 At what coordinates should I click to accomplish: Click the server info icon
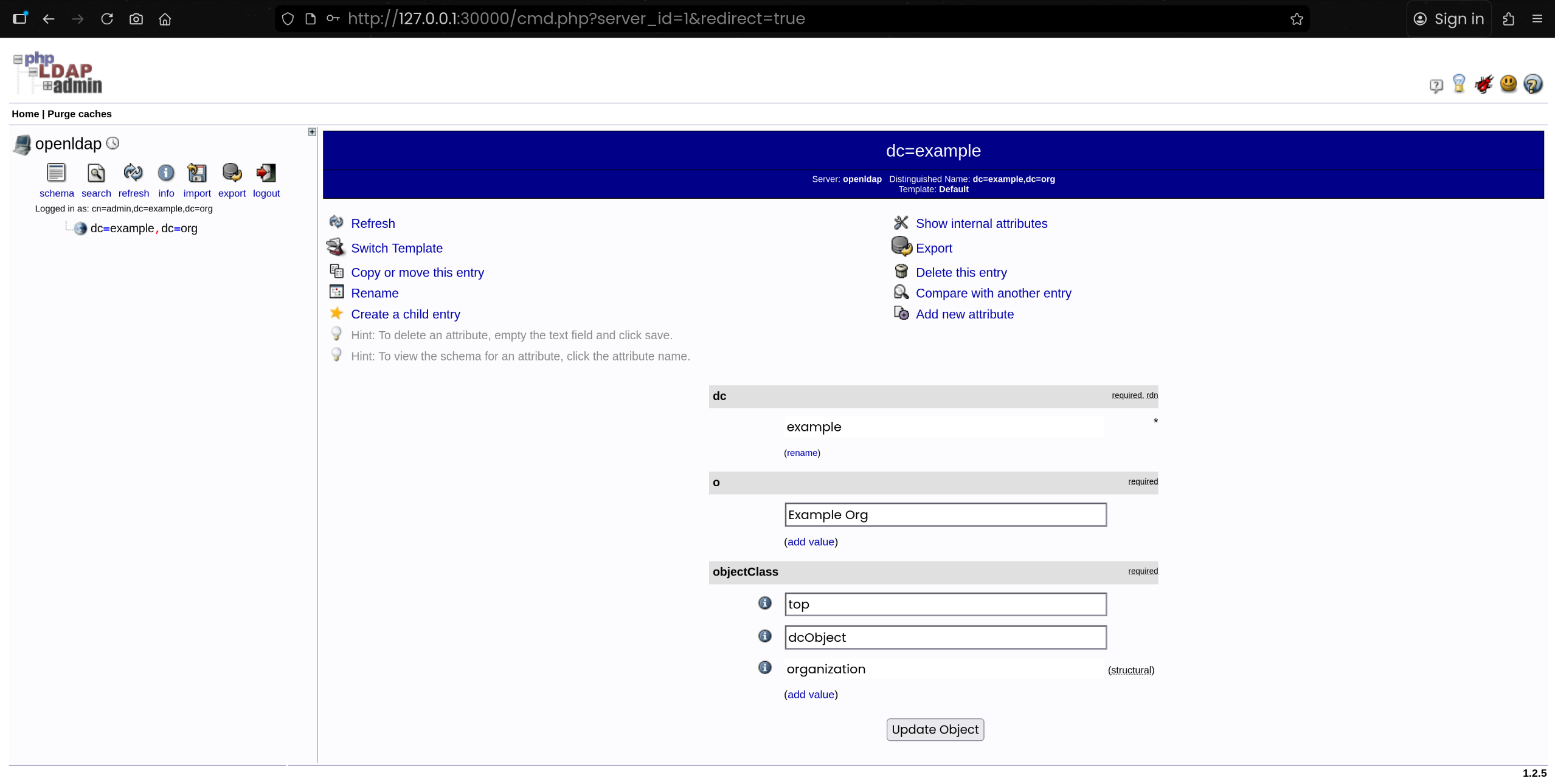pyautogui.click(x=166, y=173)
